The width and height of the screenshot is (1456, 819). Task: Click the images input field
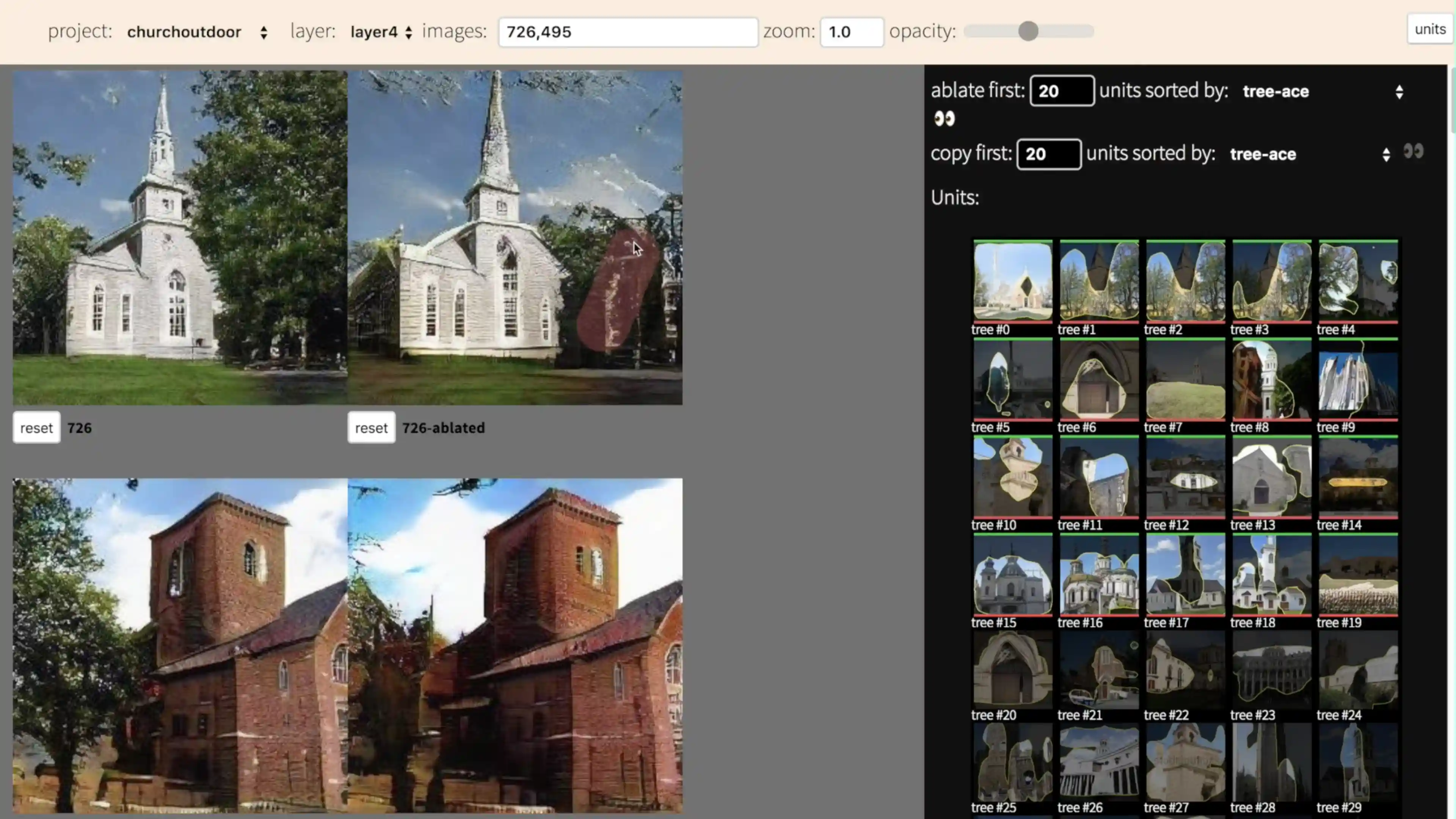click(x=628, y=32)
